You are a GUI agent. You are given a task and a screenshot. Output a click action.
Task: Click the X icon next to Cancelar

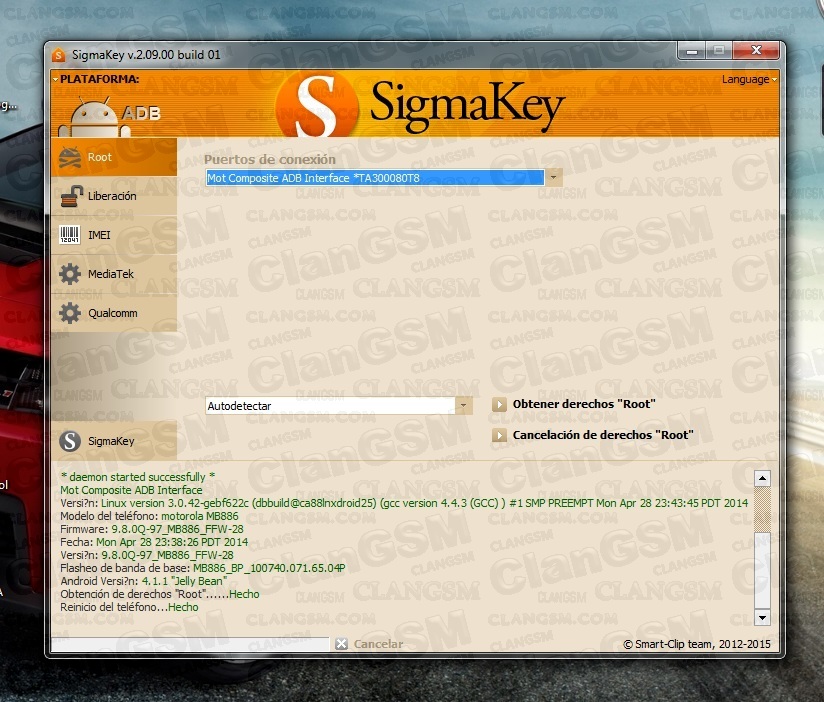coord(342,644)
